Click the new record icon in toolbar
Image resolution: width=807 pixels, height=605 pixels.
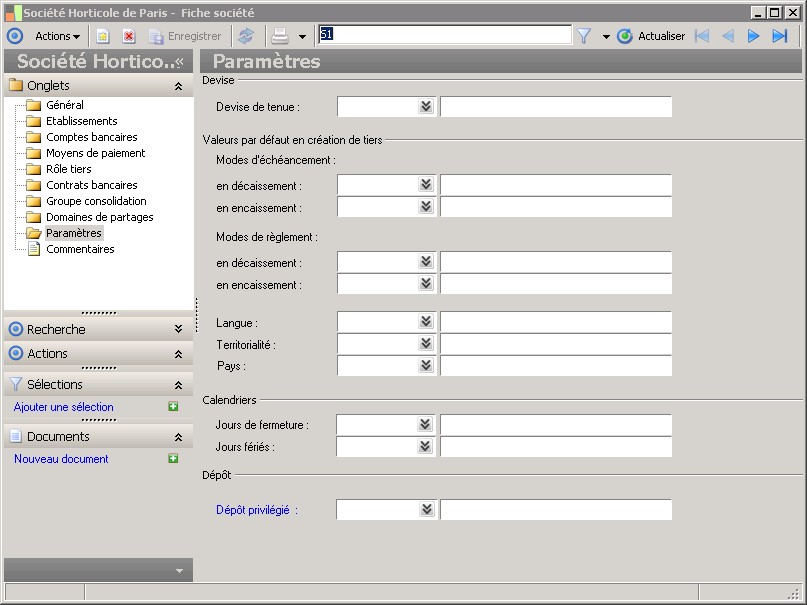(102, 36)
